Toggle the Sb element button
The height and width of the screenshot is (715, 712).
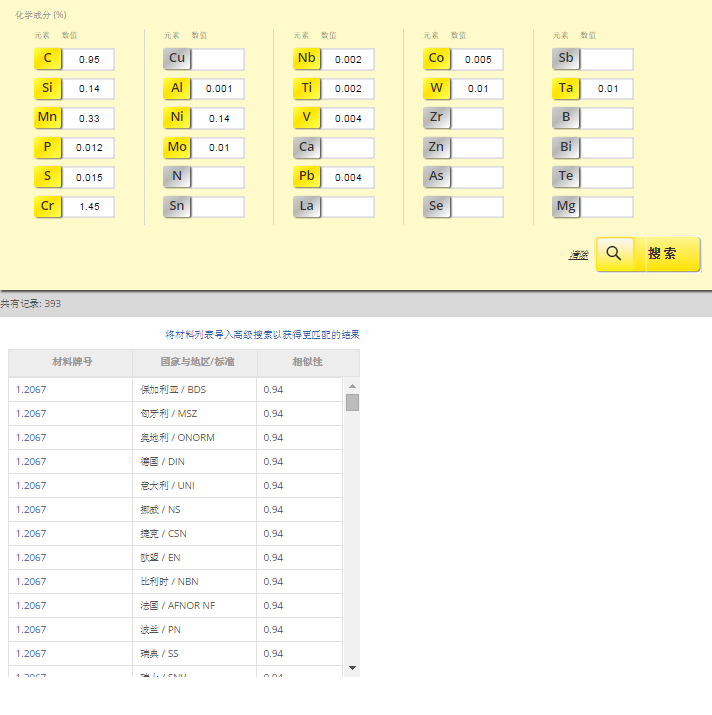tap(566, 59)
